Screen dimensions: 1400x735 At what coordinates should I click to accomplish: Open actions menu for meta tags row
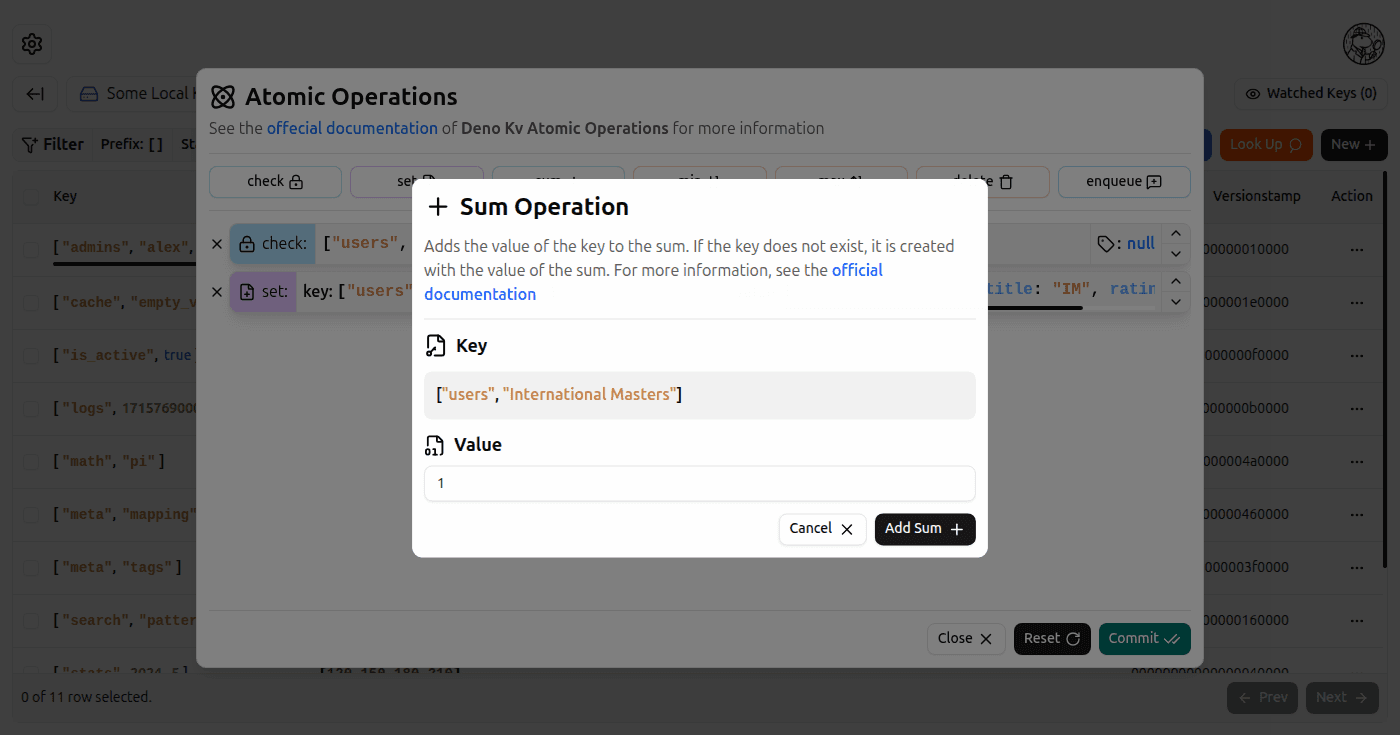tap(1357, 567)
